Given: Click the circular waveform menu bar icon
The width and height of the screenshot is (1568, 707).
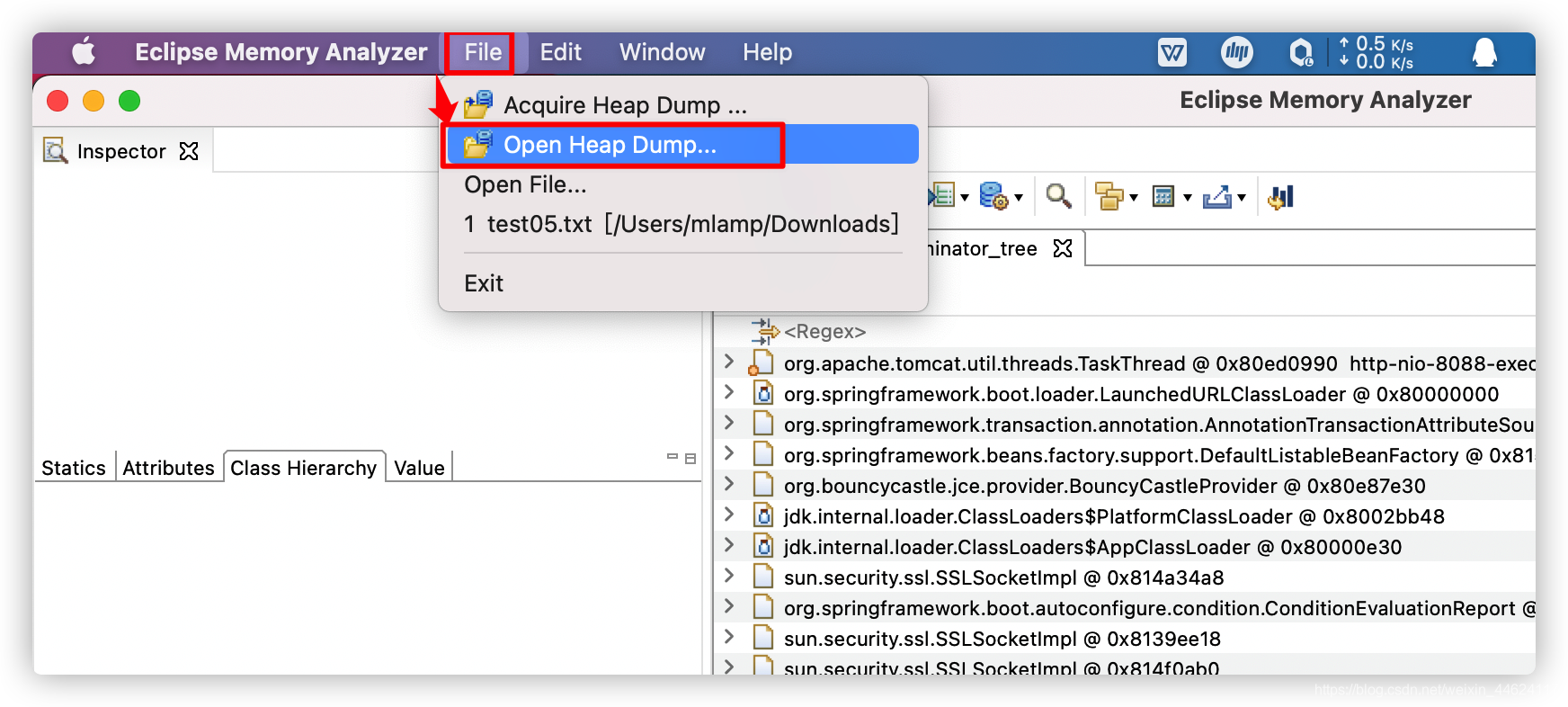Looking at the screenshot, I should [1237, 52].
